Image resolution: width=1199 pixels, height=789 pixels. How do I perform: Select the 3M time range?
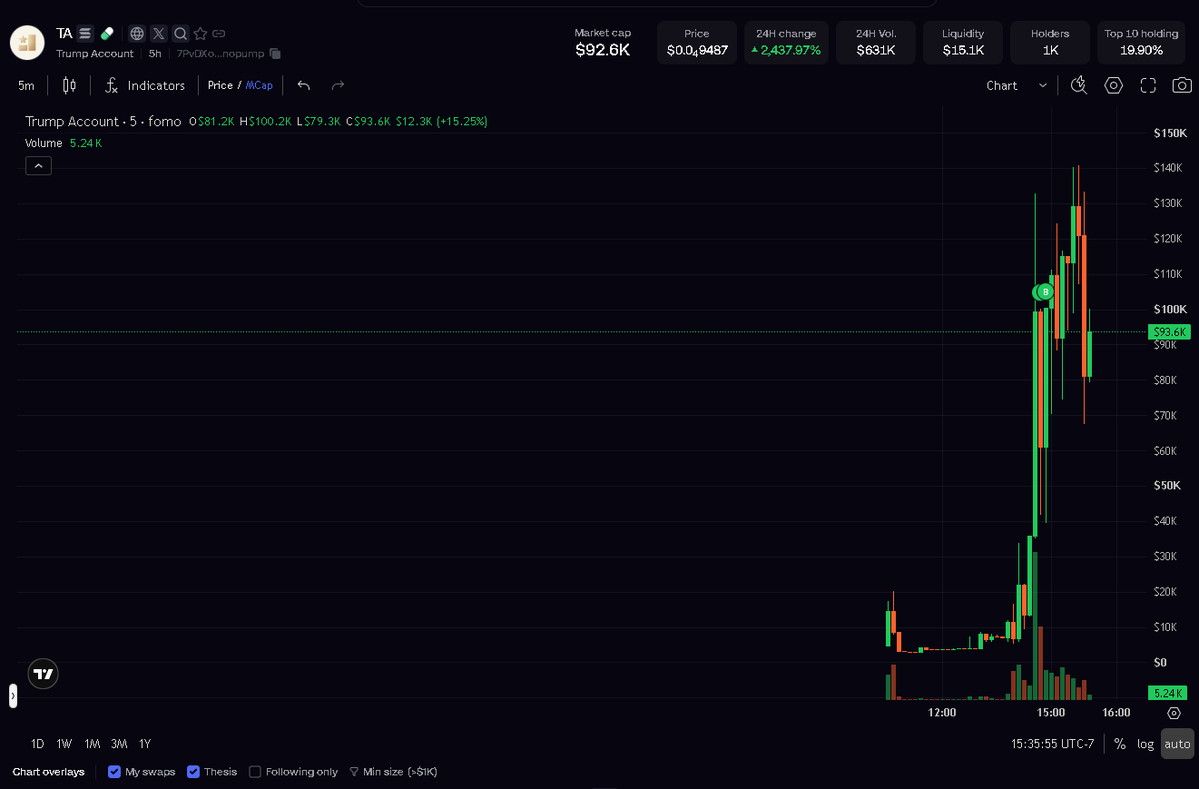point(119,744)
